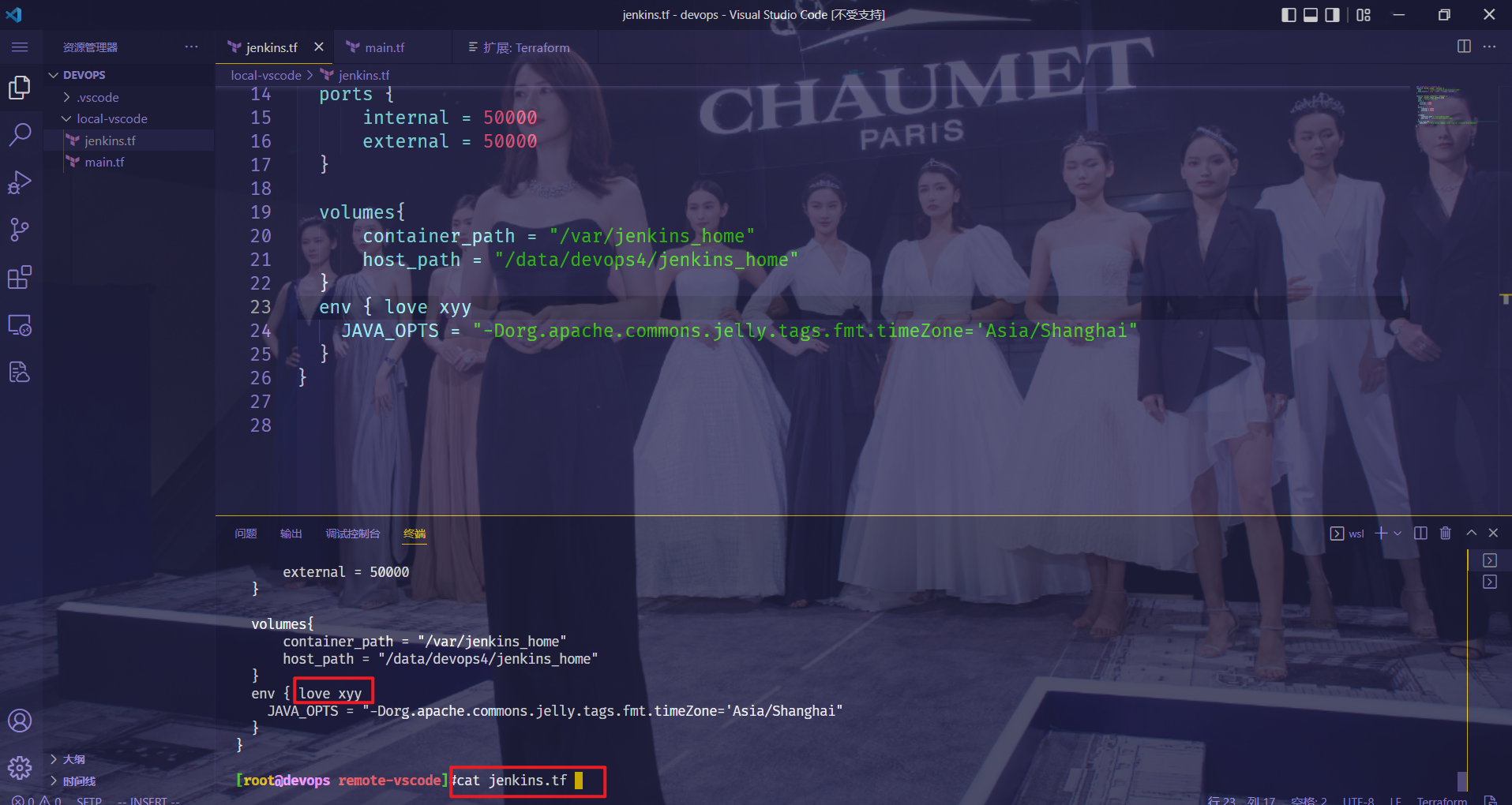Open the Explorer view in the activity bar
The width and height of the screenshot is (1512, 805).
20,87
